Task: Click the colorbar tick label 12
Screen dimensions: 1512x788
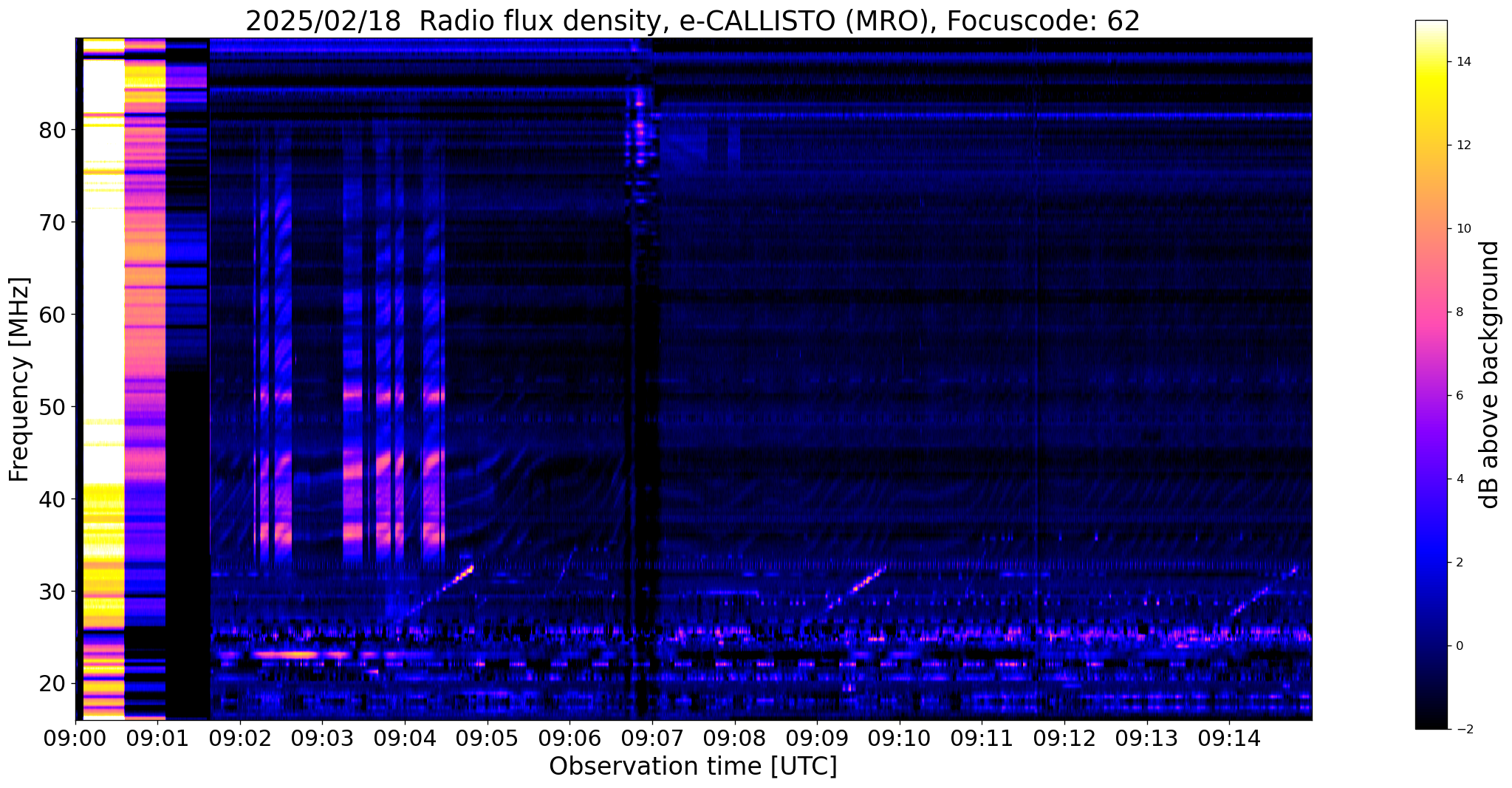Action: tap(1463, 145)
